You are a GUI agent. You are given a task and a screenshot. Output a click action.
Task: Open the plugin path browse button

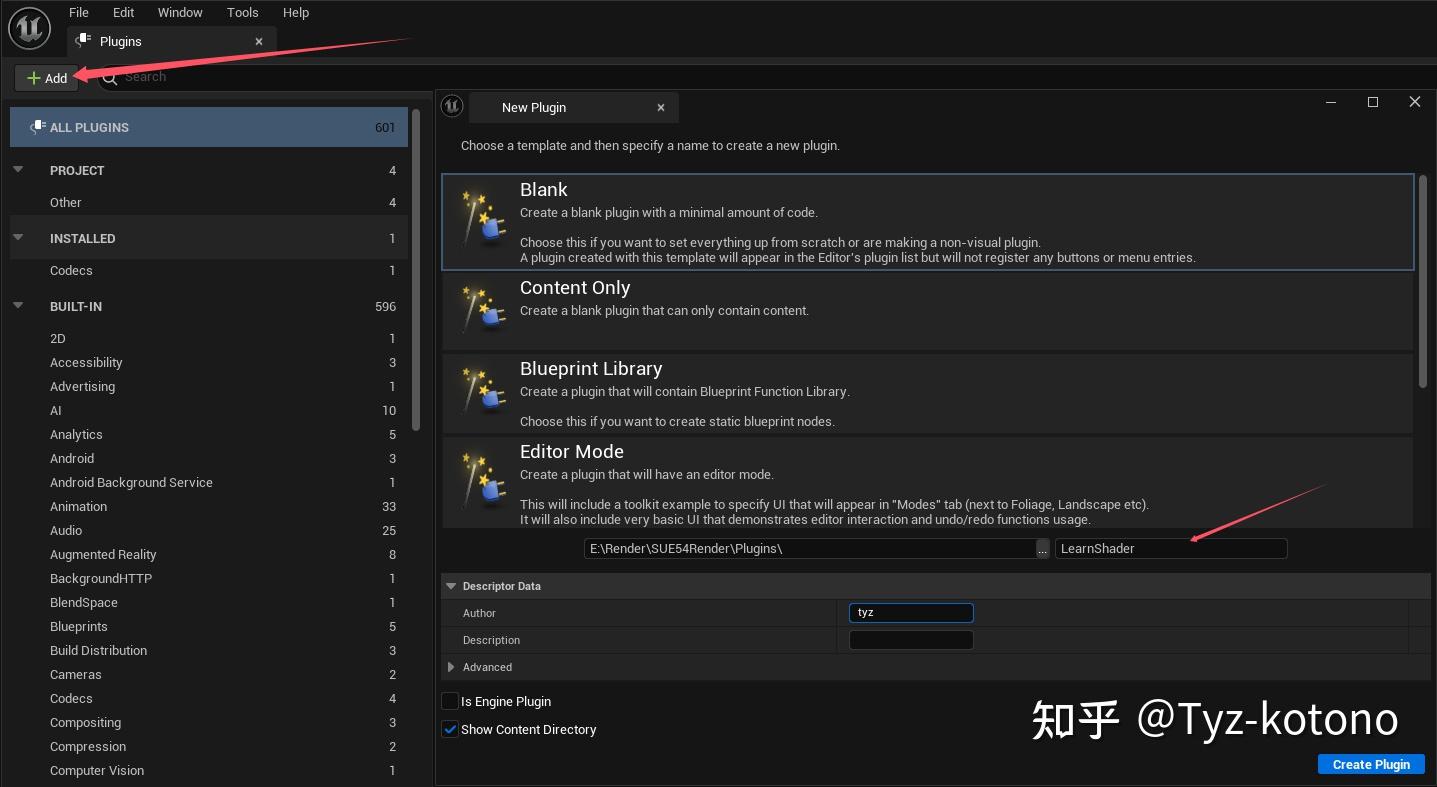(x=1042, y=548)
